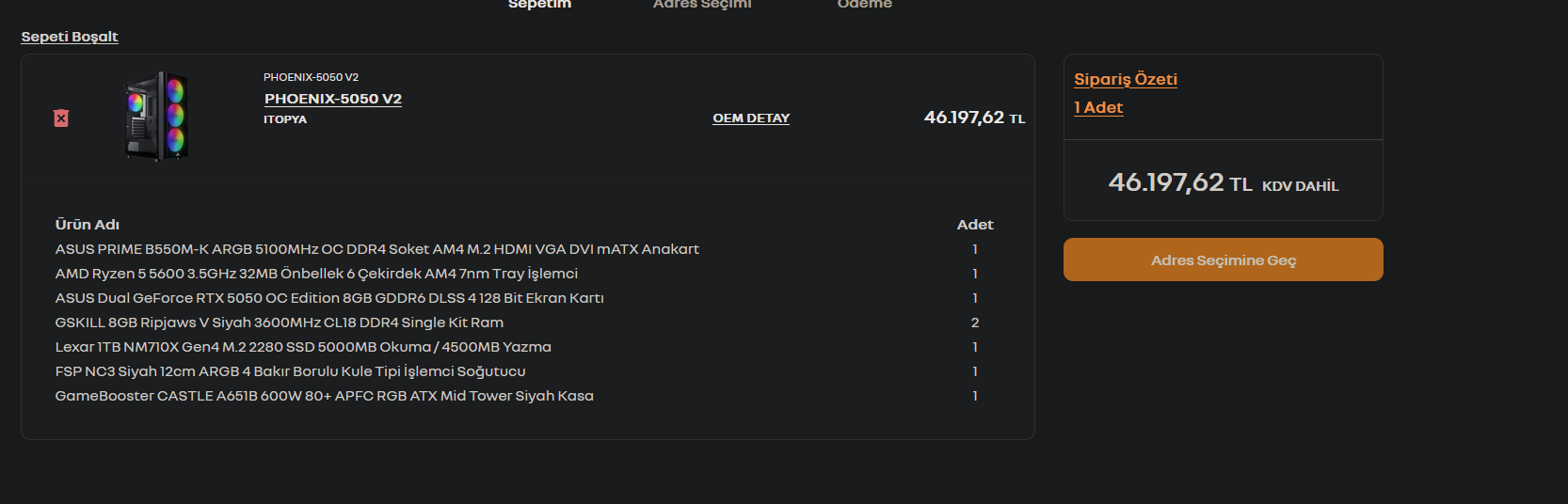1568x504 pixels.
Task: Go to the Ödeme step
Action: pos(865,5)
